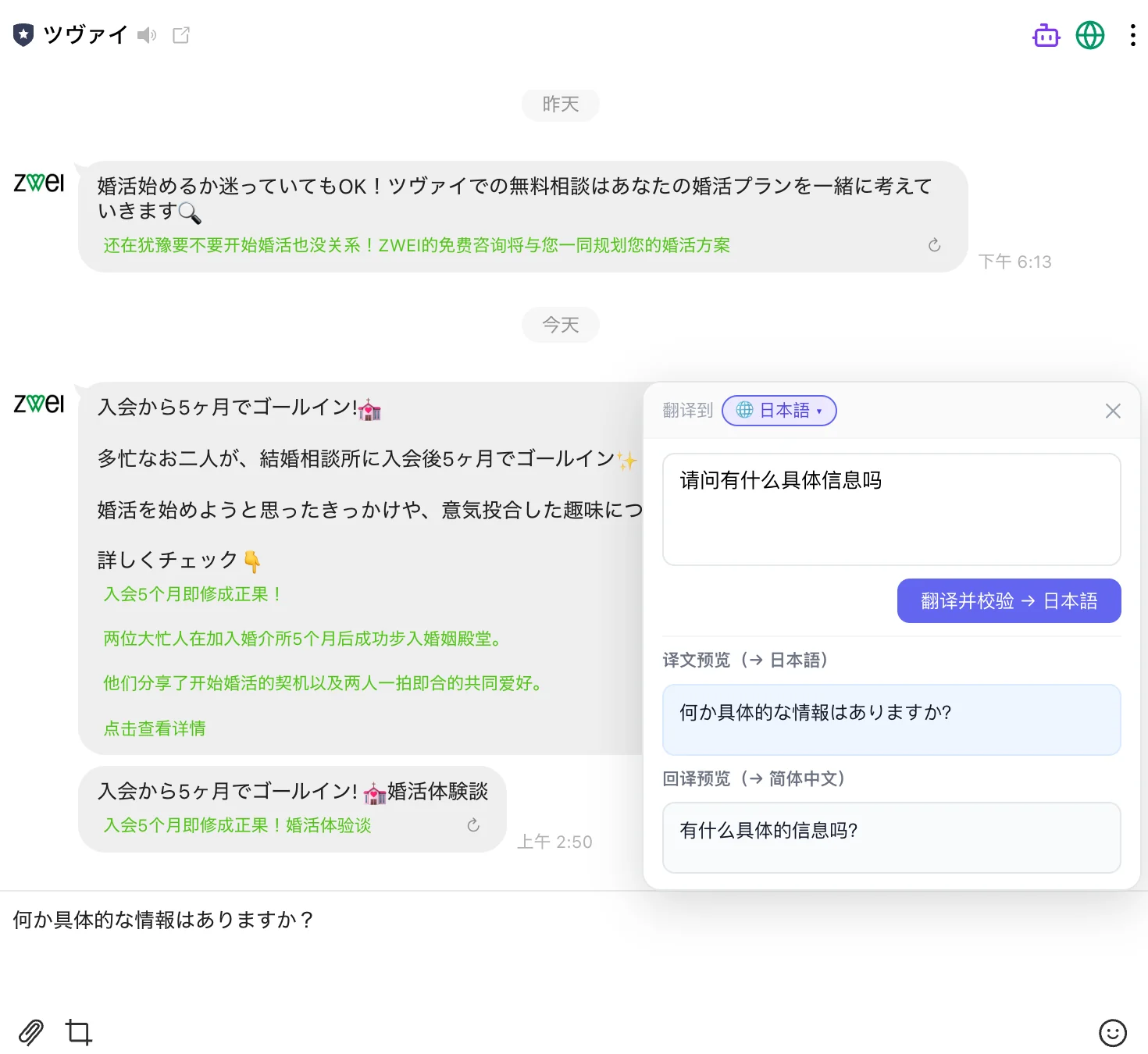The image size is (1148, 1054).
Task: Click the 翻译到 label
Action: click(687, 411)
